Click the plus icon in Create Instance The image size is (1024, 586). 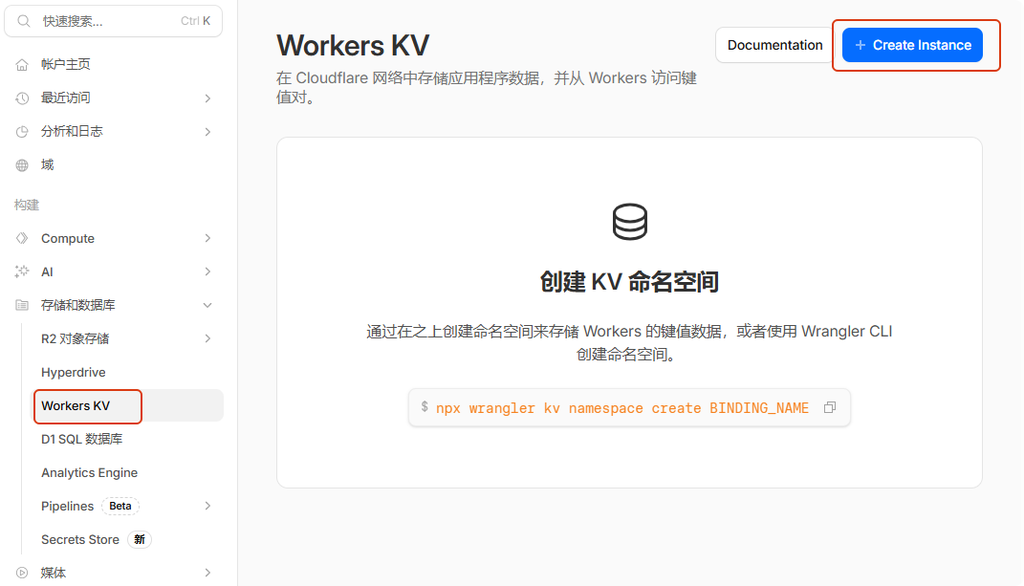point(860,45)
